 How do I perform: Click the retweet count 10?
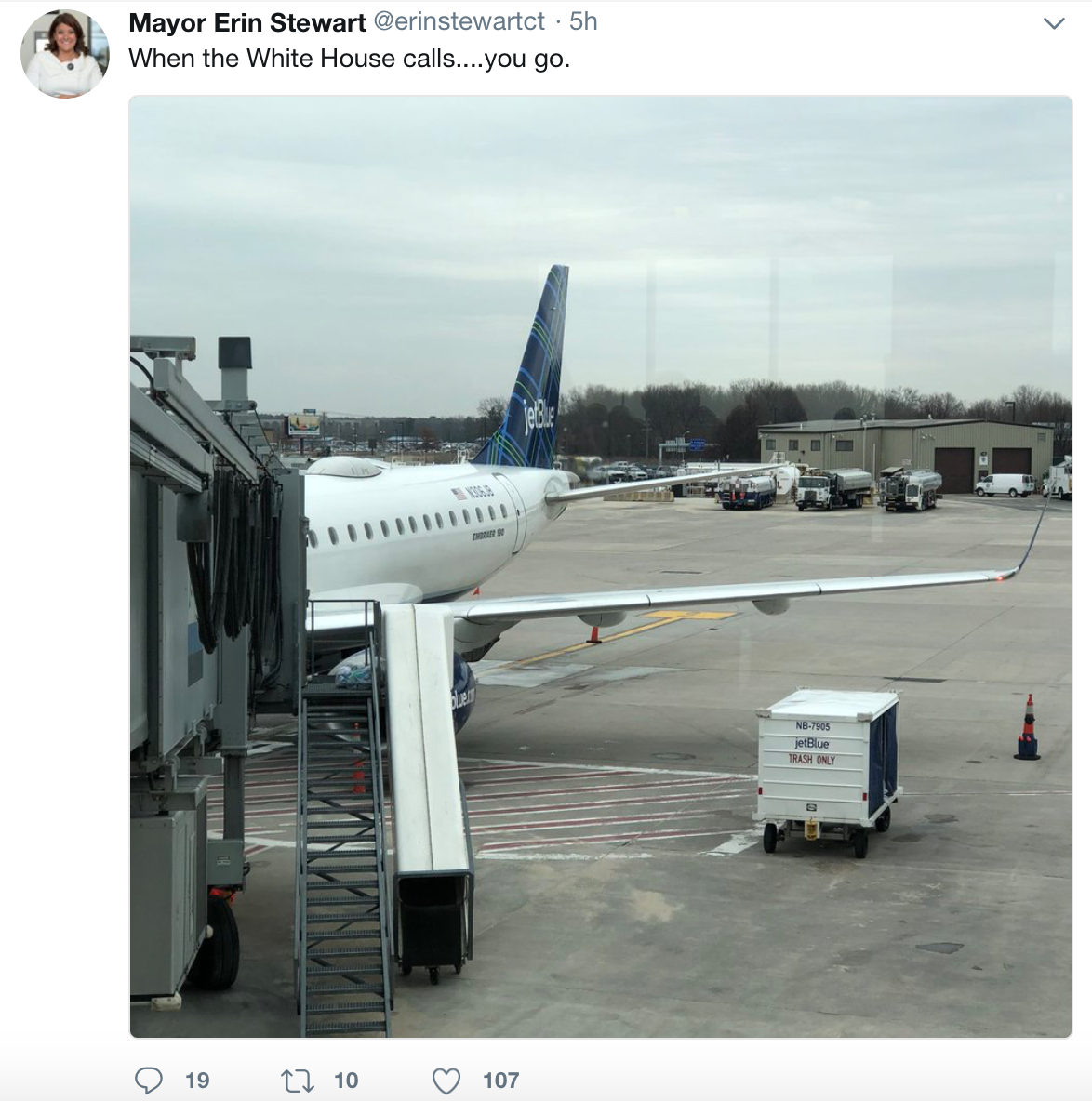click(345, 1080)
